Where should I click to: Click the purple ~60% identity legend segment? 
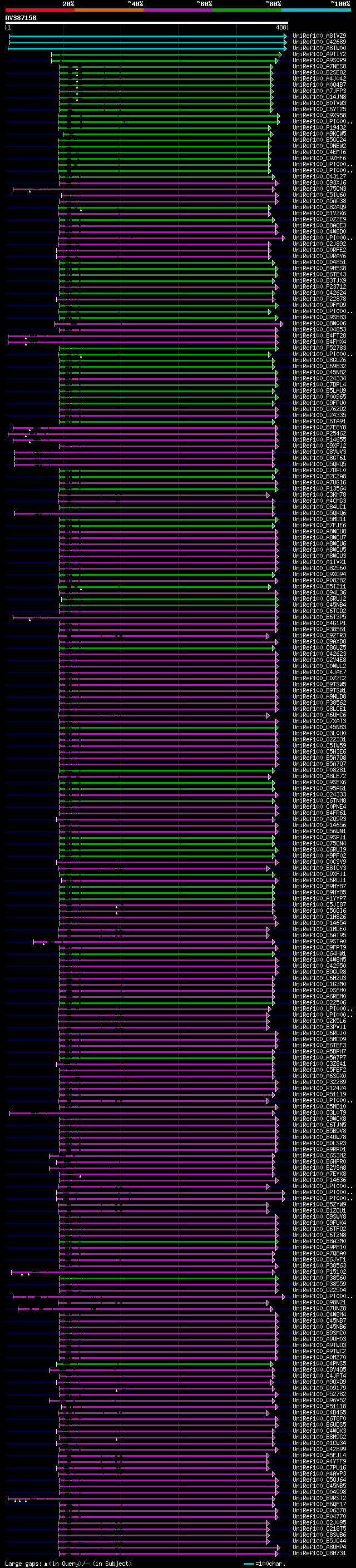(179, 10)
